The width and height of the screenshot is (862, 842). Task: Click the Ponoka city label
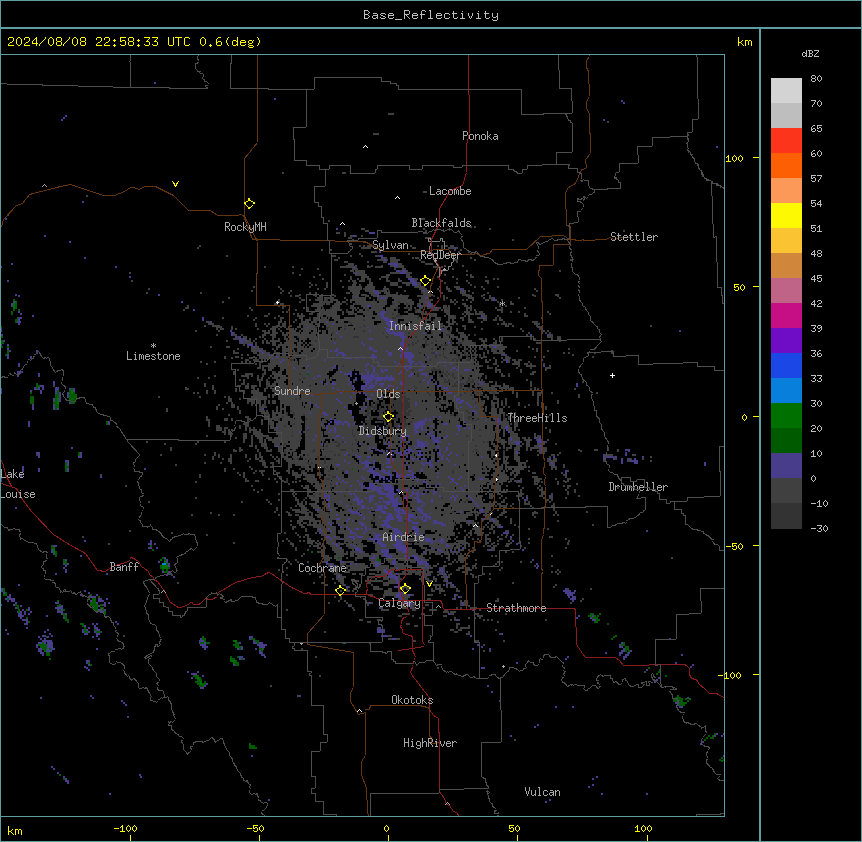(x=480, y=136)
